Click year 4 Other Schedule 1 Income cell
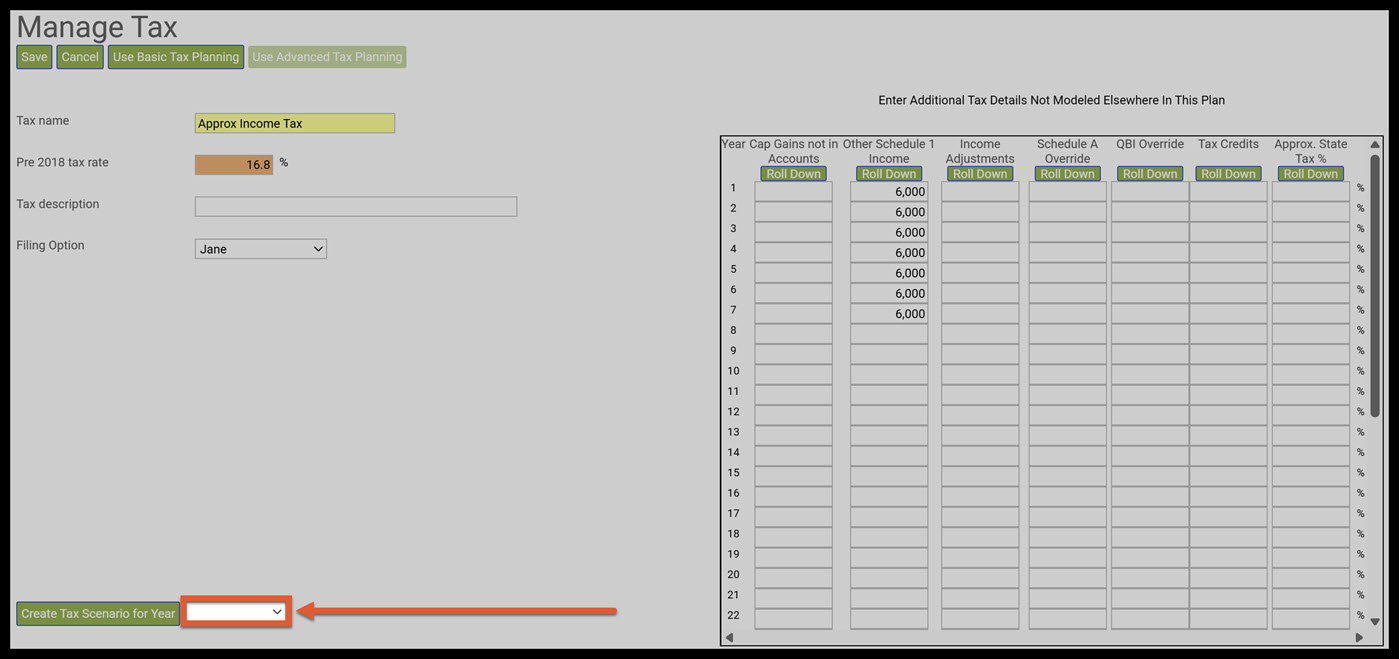Viewport: 1400px width, 659px height. tap(889, 252)
